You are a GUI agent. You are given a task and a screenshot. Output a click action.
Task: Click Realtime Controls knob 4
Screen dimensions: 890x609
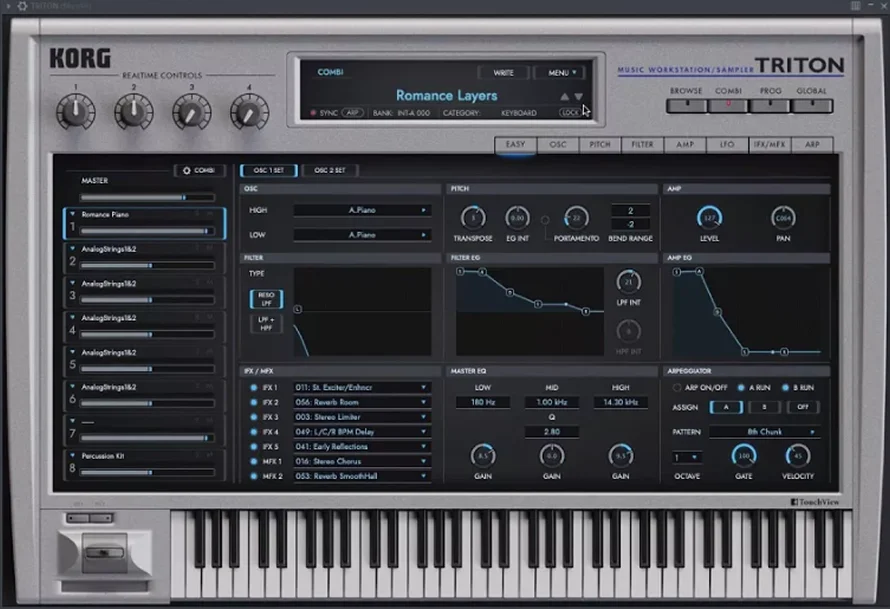point(249,111)
